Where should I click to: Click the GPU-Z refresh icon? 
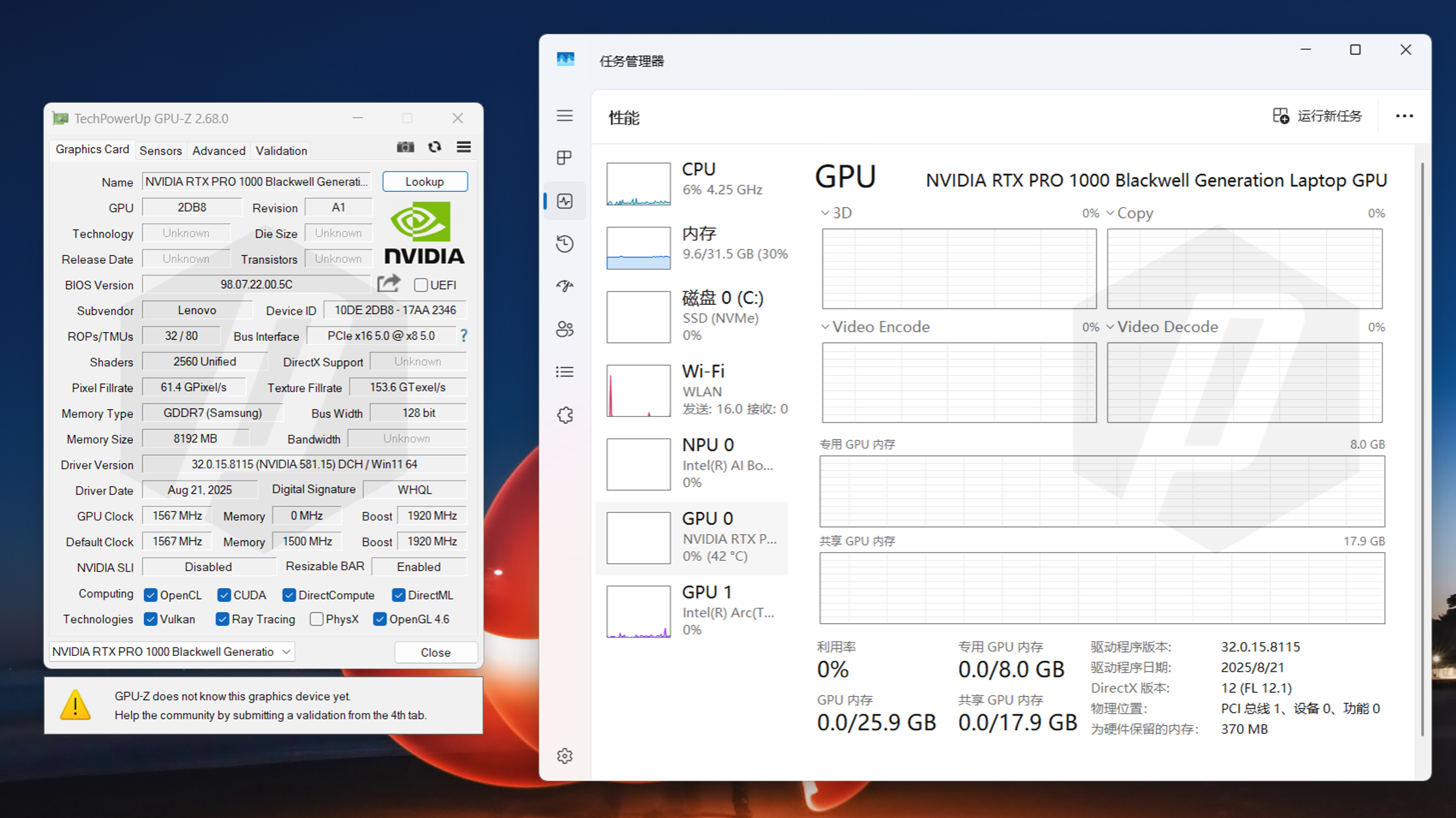[x=434, y=147]
